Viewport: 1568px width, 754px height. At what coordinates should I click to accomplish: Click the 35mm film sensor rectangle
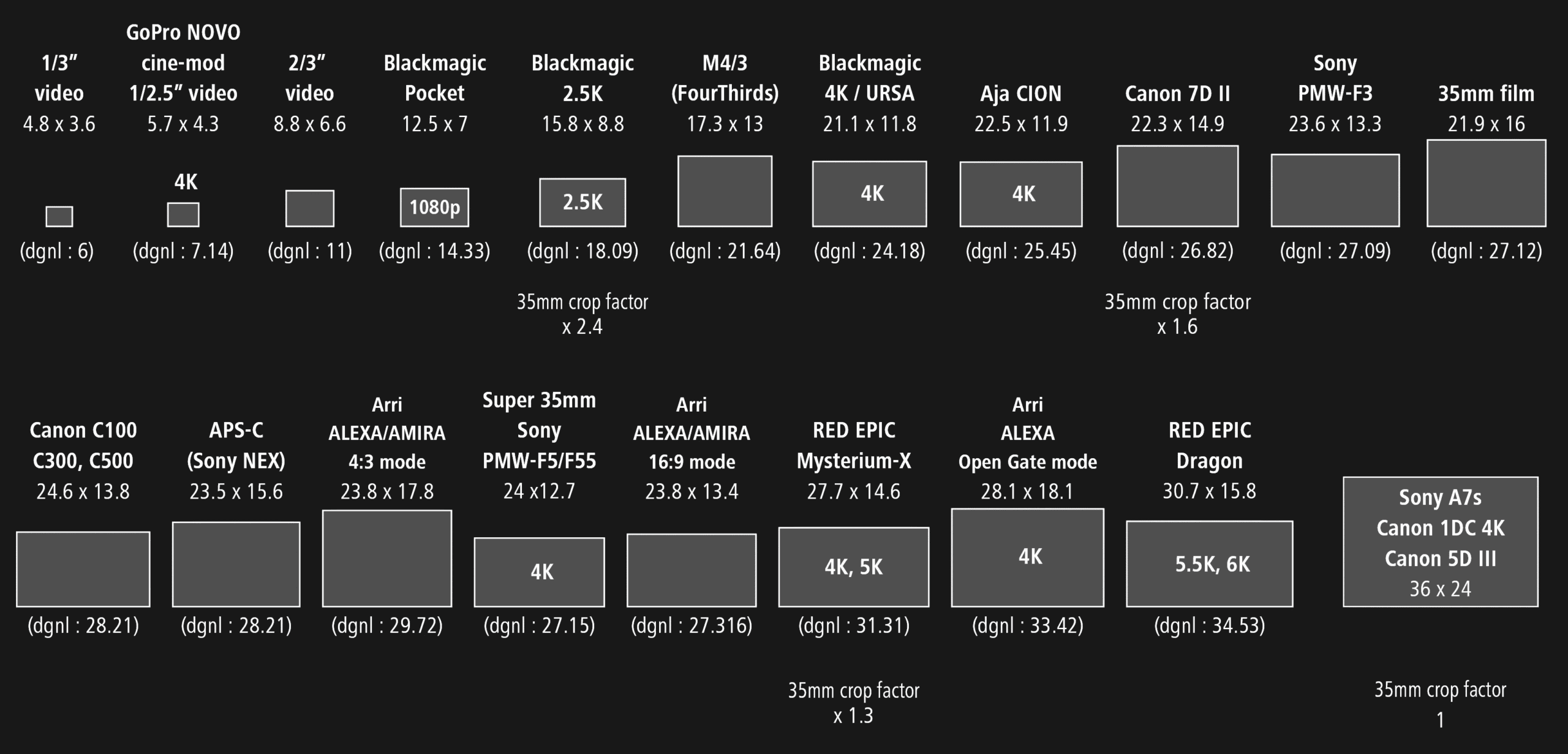(x=1487, y=183)
